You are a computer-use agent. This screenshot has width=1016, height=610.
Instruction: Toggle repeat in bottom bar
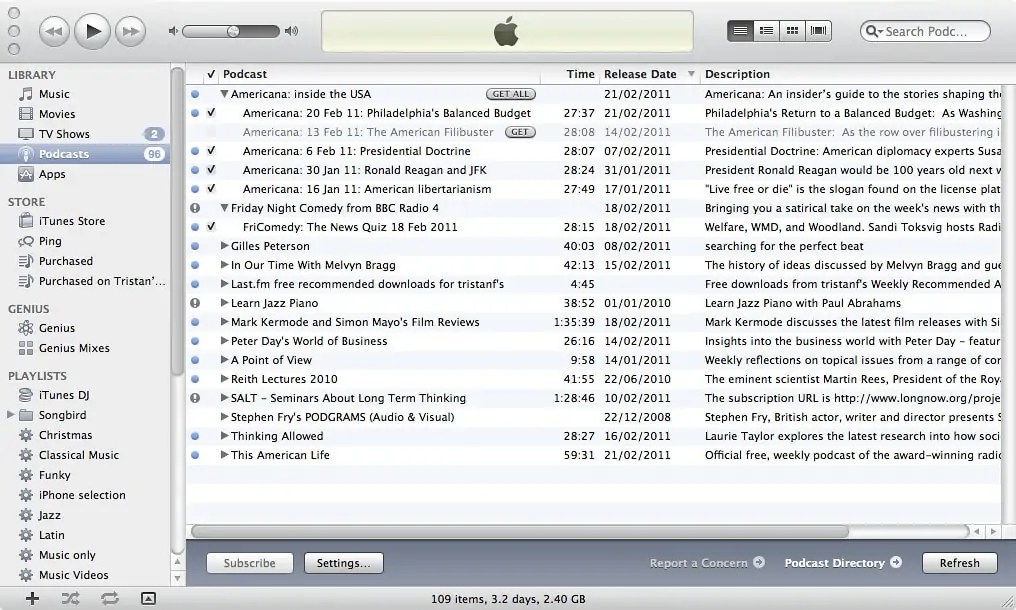[x=110, y=598]
